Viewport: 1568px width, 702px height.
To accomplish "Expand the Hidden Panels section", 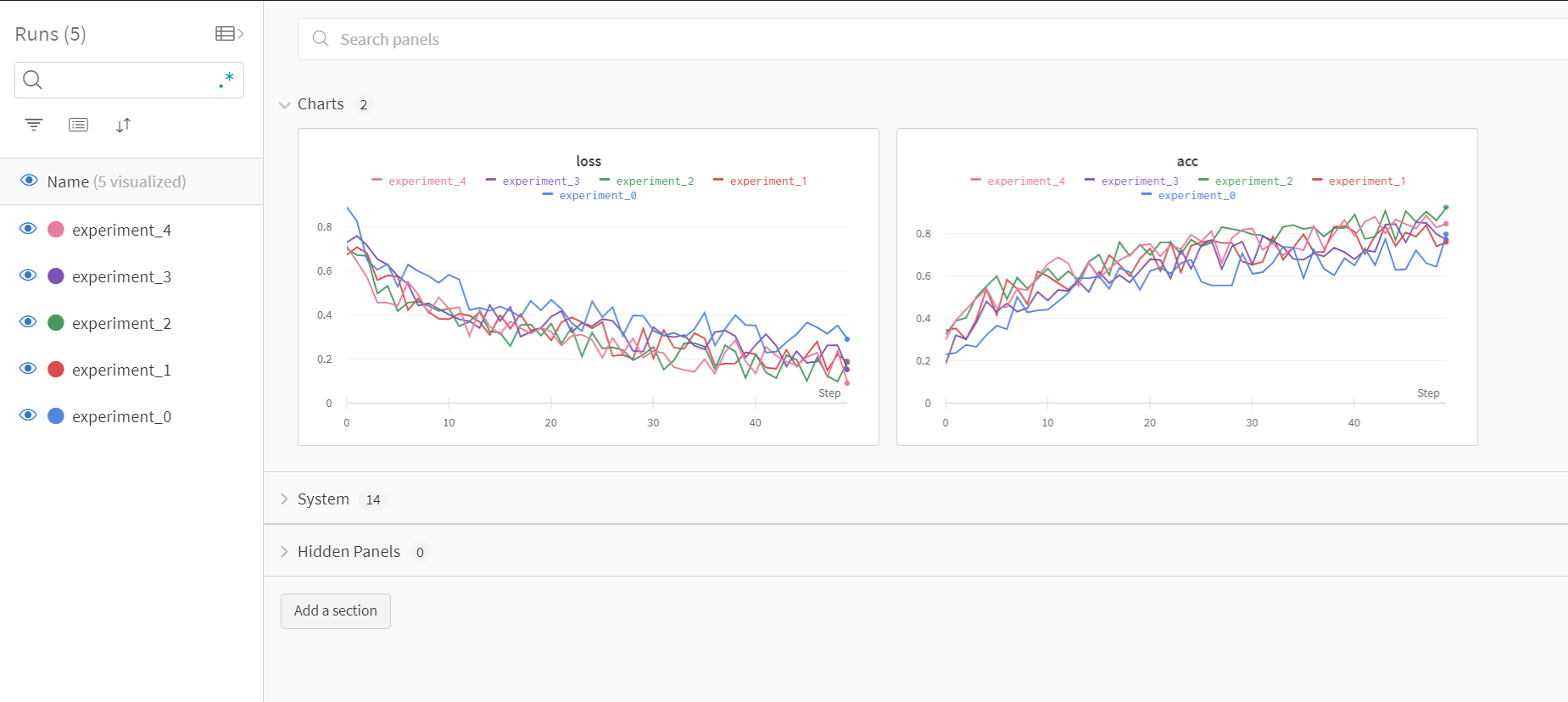I will pos(285,552).
